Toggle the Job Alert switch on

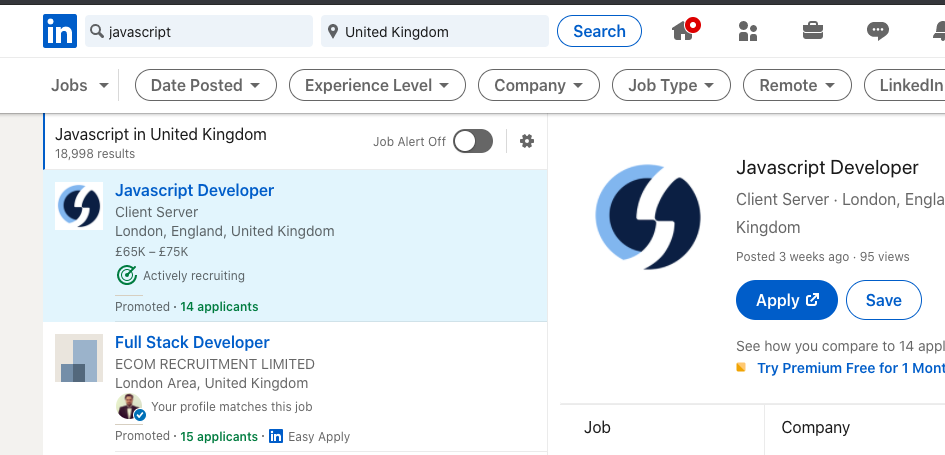[473, 141]
